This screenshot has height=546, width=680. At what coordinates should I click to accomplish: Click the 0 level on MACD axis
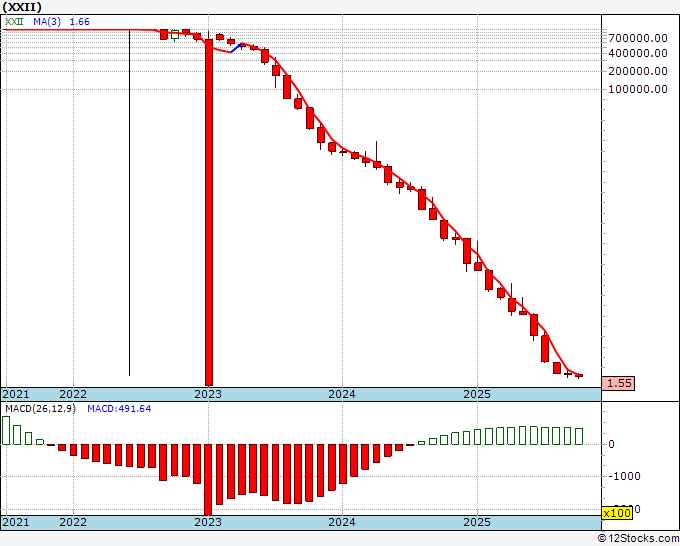pyautogui.click(x=611, y=444)
